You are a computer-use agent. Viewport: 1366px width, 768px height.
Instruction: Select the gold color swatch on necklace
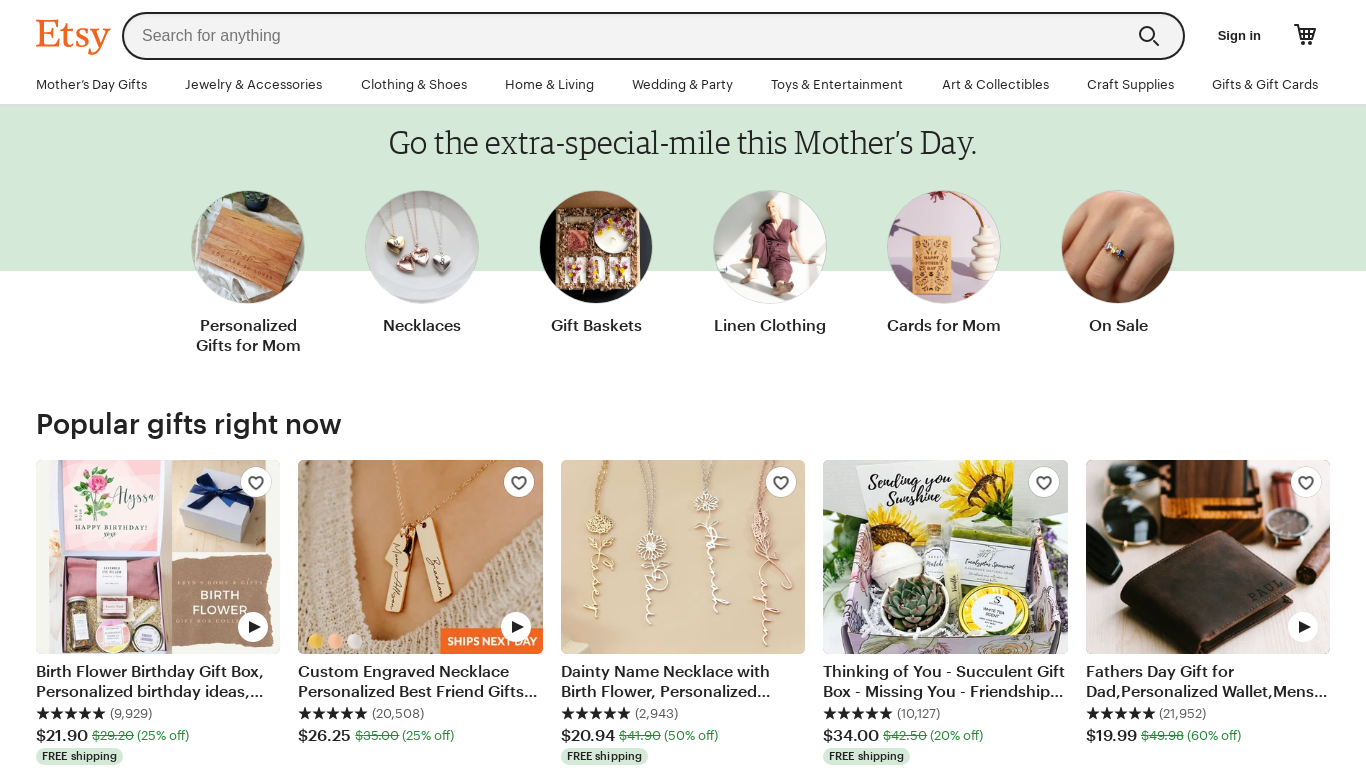tap(315, 641)
